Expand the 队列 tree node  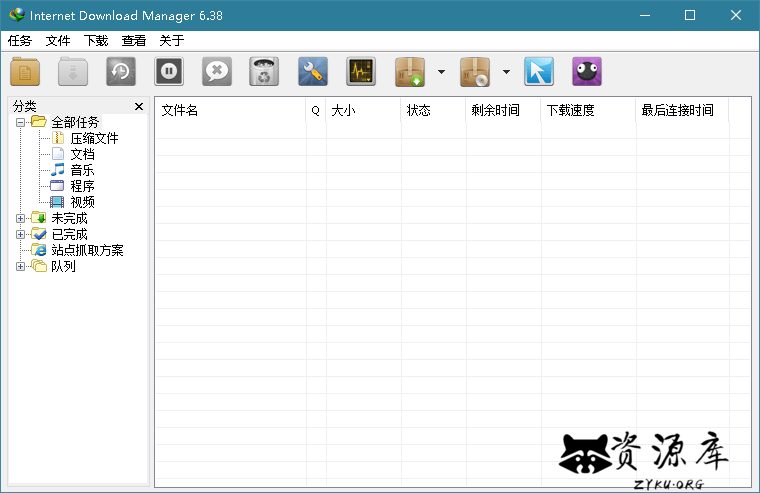tap(20, 266)
